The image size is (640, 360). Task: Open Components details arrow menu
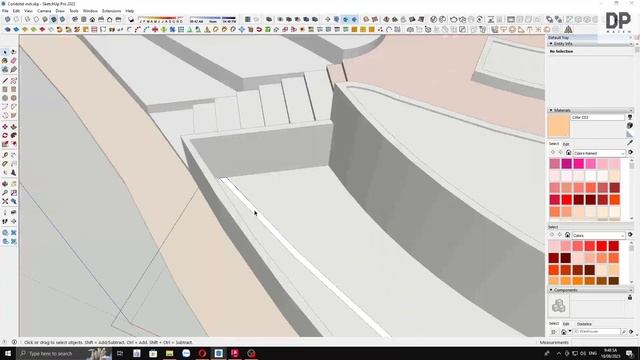631,332
